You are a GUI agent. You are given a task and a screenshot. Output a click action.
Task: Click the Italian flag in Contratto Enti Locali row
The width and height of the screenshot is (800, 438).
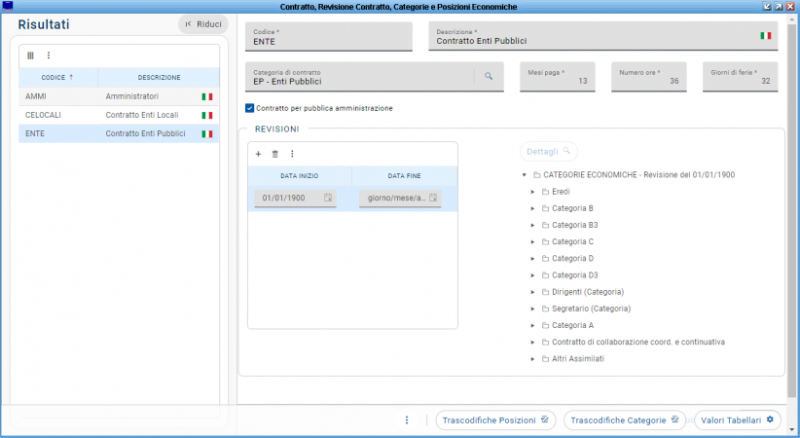pyautogui.click(x=207, y=115)
